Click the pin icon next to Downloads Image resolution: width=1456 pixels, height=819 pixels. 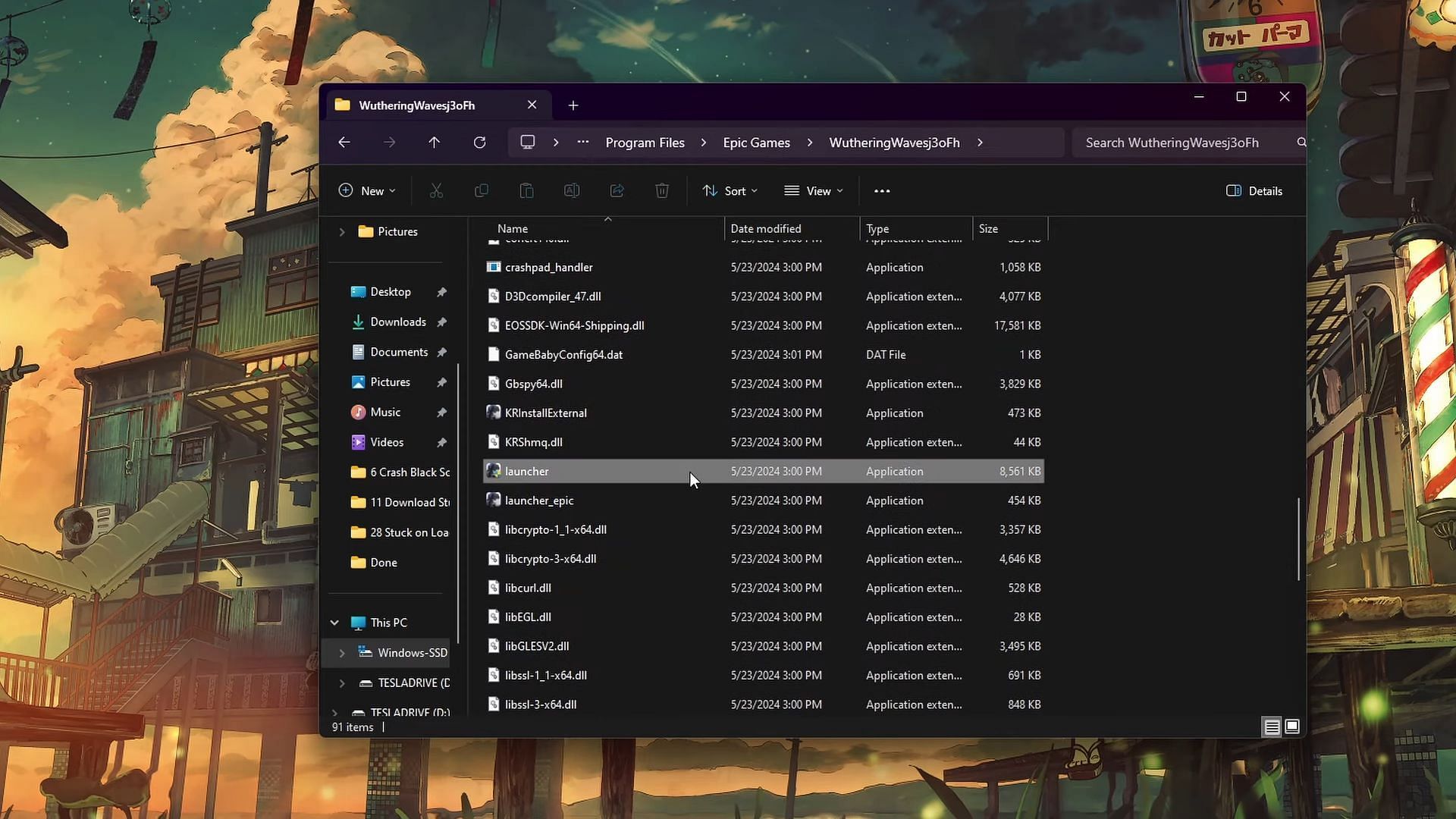441,322
